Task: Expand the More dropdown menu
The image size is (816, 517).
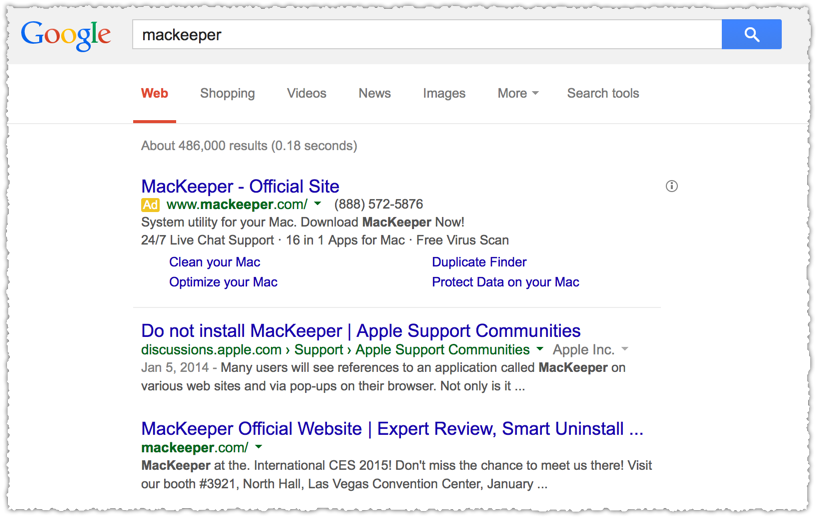Action: (x=518, y=93)
